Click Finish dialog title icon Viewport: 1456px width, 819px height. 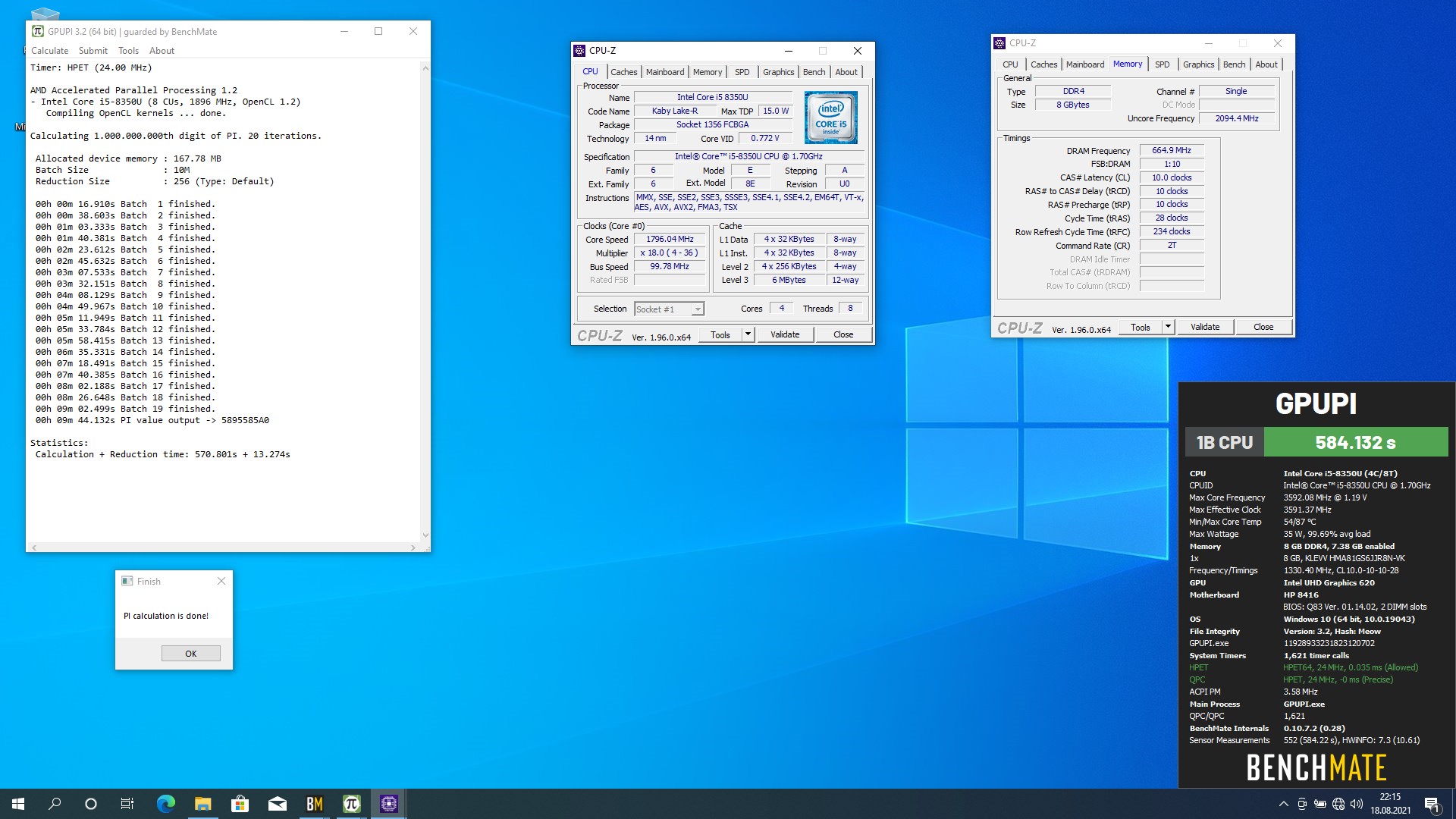point(127,581)
